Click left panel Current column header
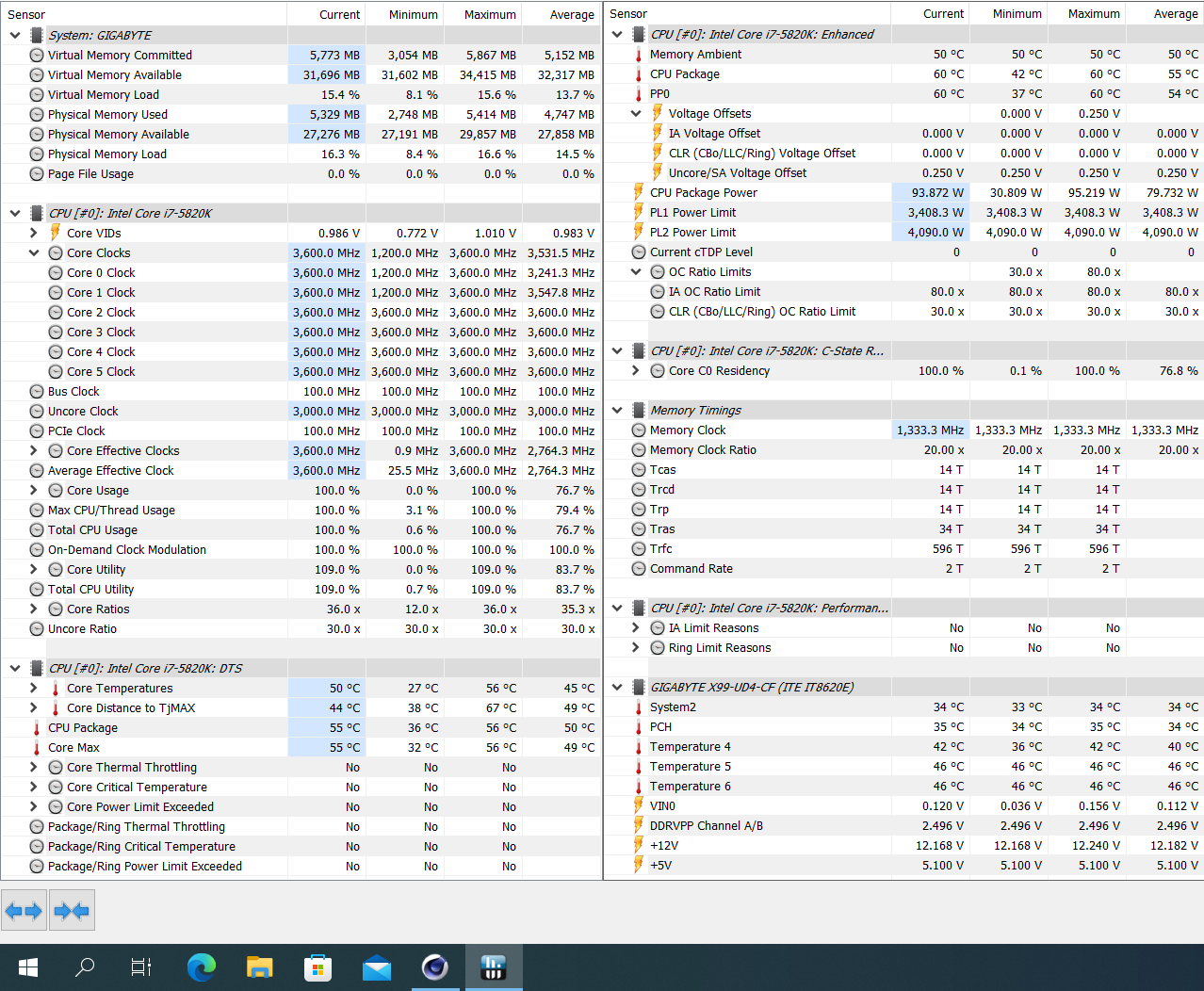This screenshot has height=991, width=1204. coord(326,14)
